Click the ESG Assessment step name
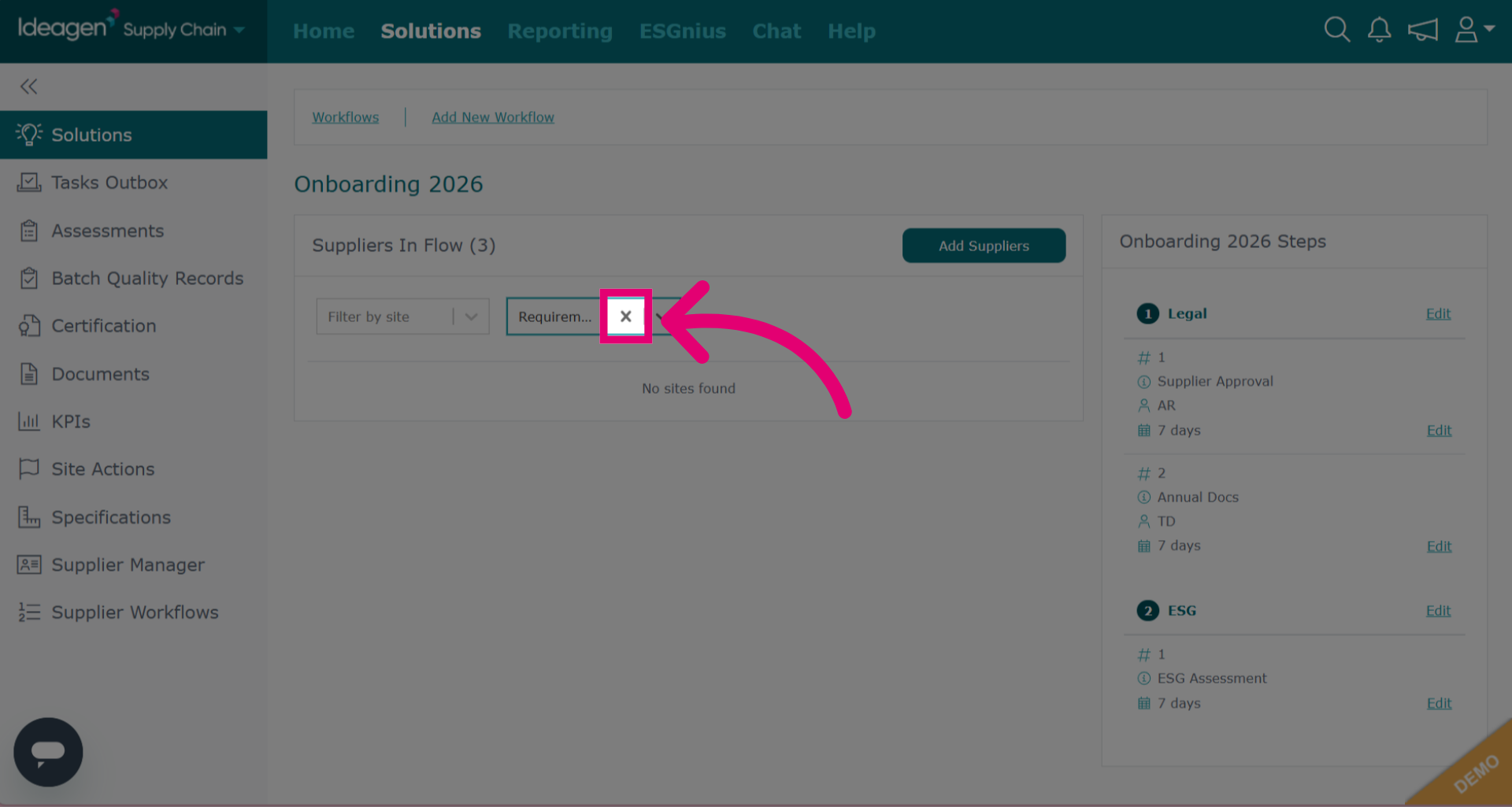Image resolution: width=1512 pixels, height=807 pixels. (x=1212, y=678)
